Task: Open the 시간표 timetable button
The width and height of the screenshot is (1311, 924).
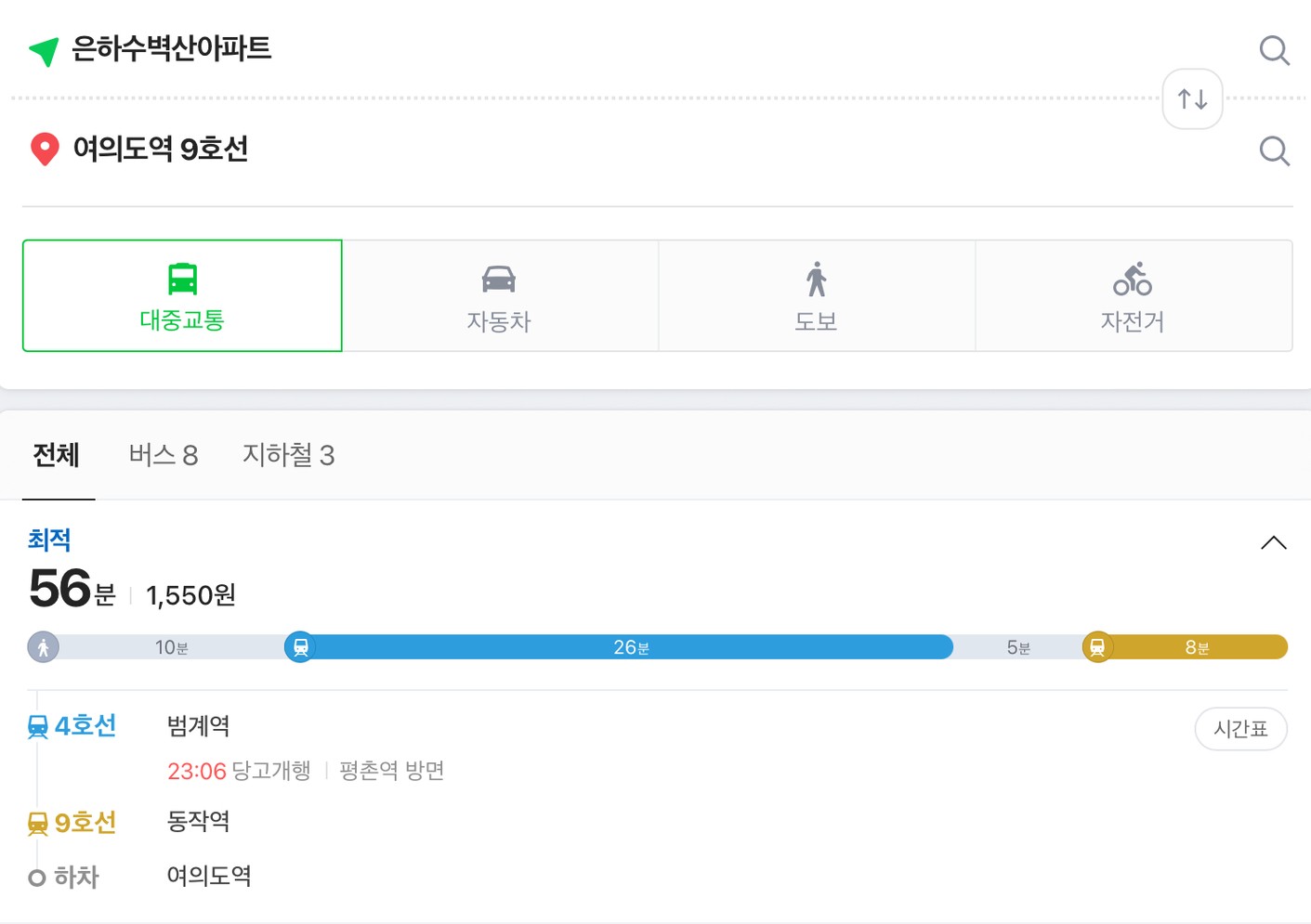Action: (x=1240, y=729)
